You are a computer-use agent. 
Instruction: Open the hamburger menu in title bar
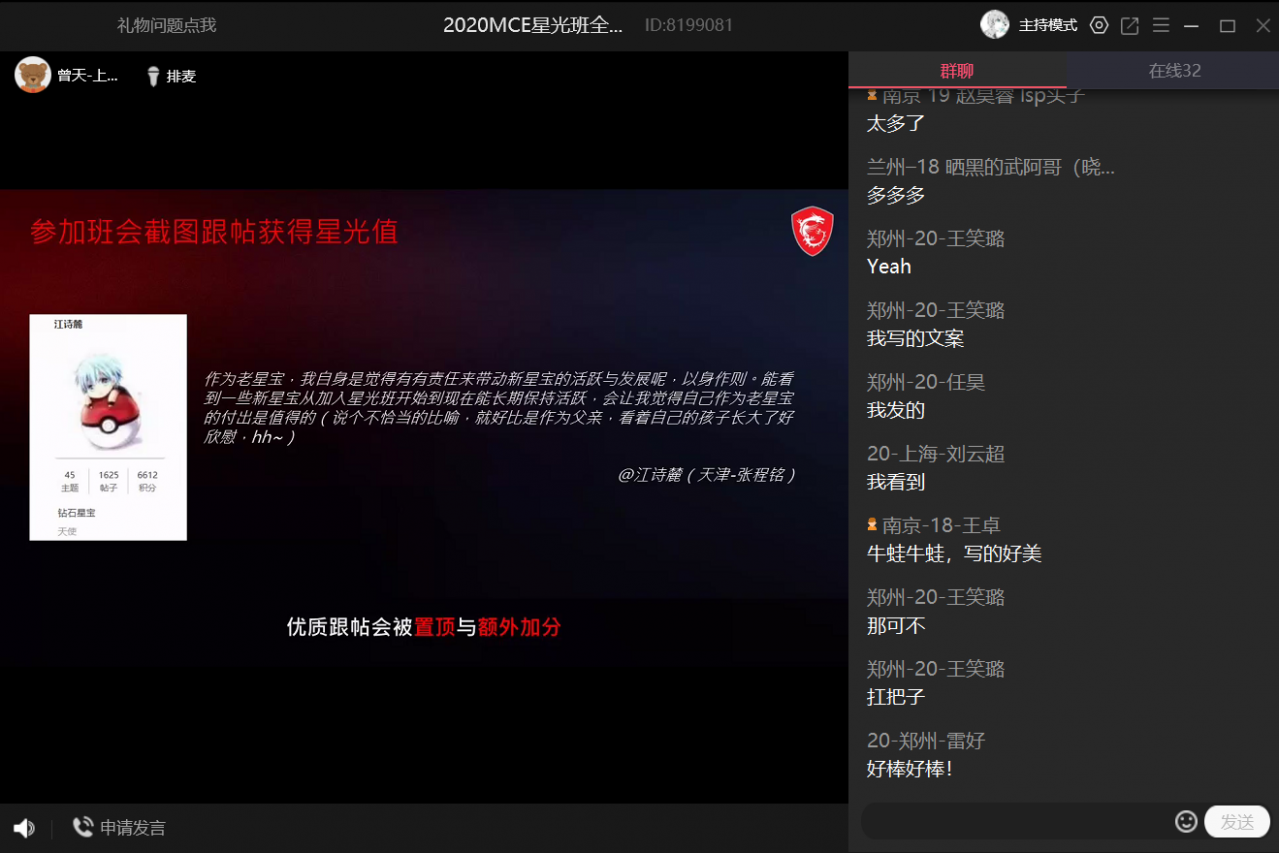[x=1161, y=26]
